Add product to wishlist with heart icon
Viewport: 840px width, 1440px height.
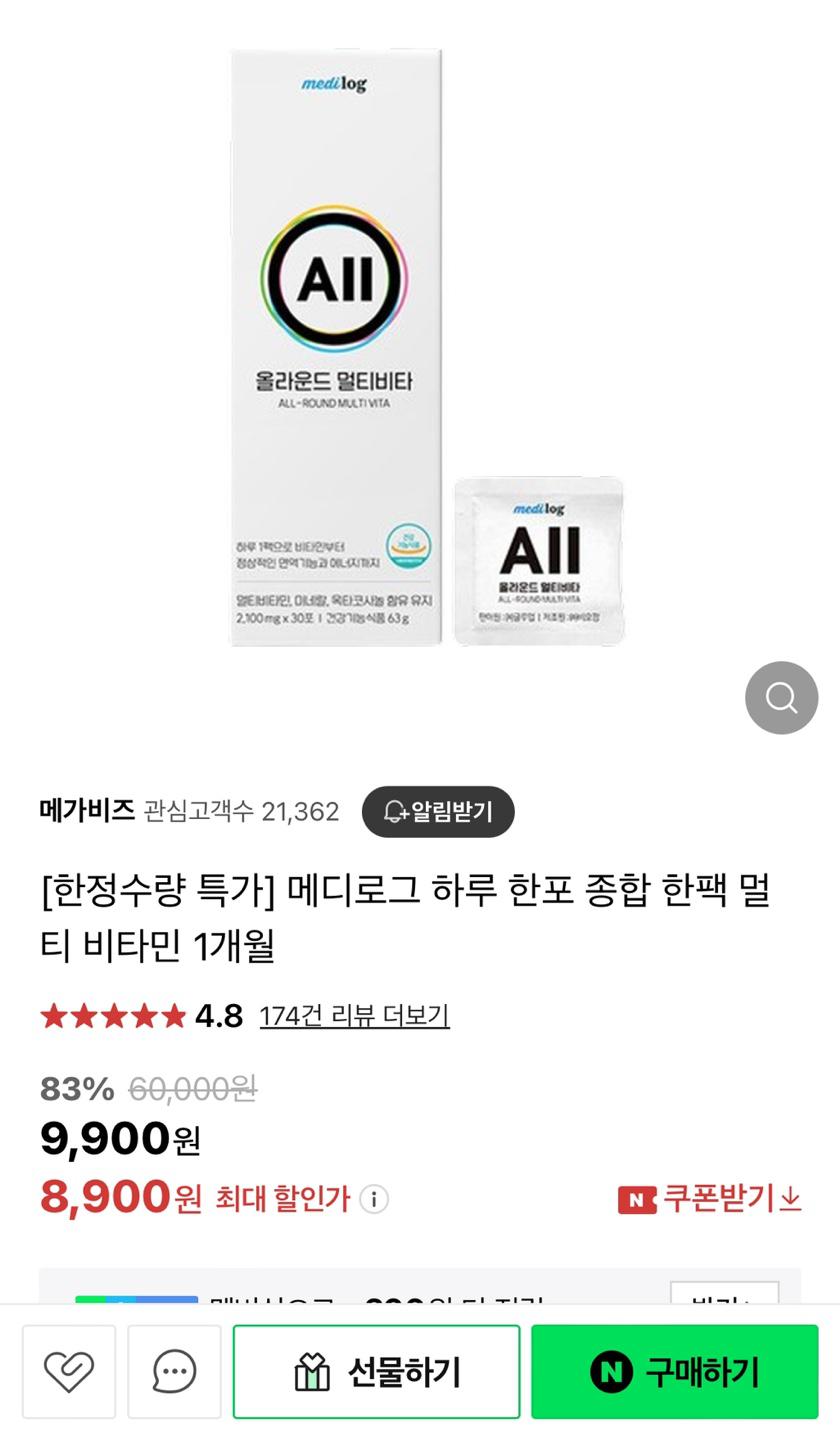[69, 1371]
